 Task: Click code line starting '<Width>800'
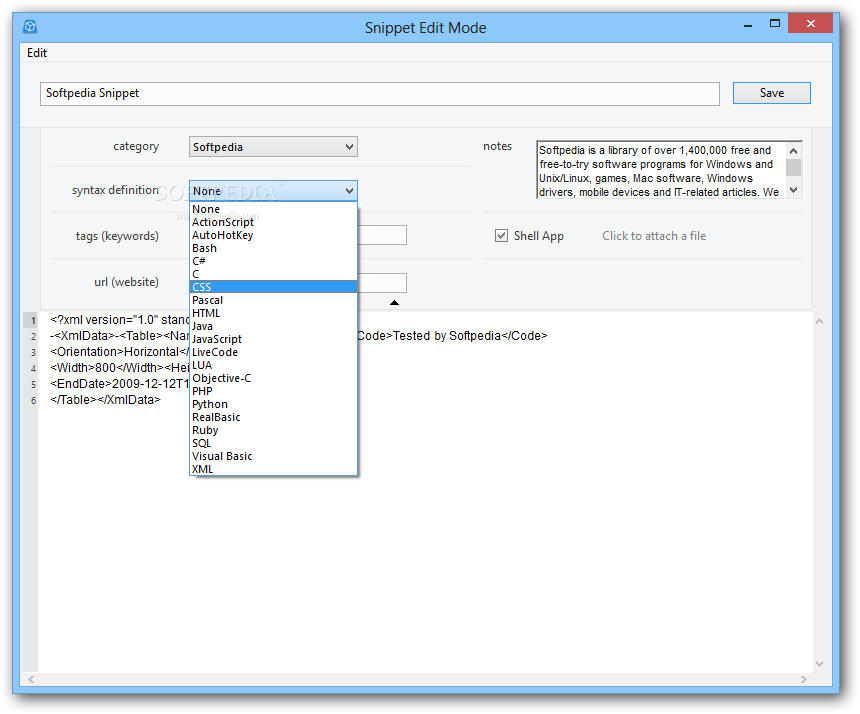click(x=119, y=368)
